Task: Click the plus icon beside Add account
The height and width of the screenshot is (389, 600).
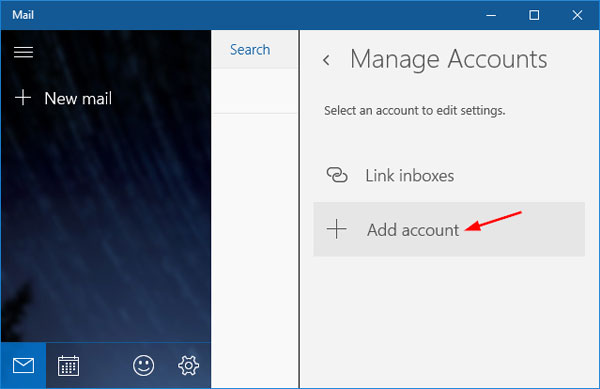Action: tap(337, 229)
